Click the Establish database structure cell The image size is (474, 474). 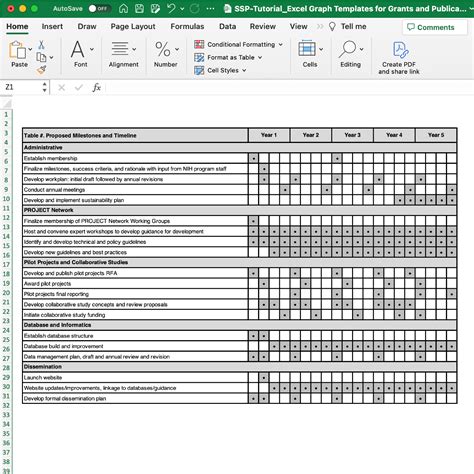(x=135, y=336)
